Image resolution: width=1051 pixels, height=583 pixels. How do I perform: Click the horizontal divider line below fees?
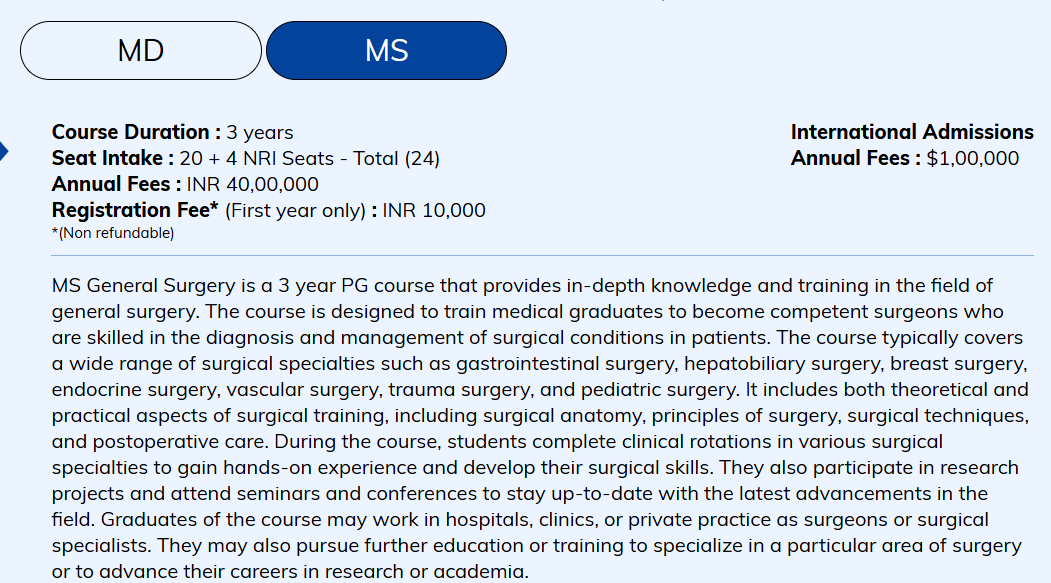tap(542, 256)
